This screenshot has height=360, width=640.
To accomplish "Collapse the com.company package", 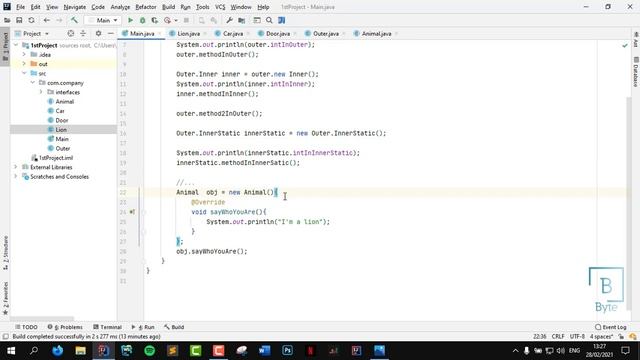I will pos(33,83).
